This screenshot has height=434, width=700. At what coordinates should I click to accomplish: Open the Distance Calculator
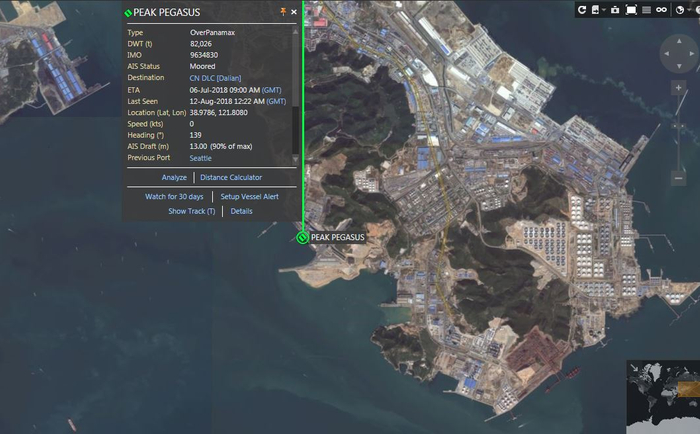coord(231,177)
